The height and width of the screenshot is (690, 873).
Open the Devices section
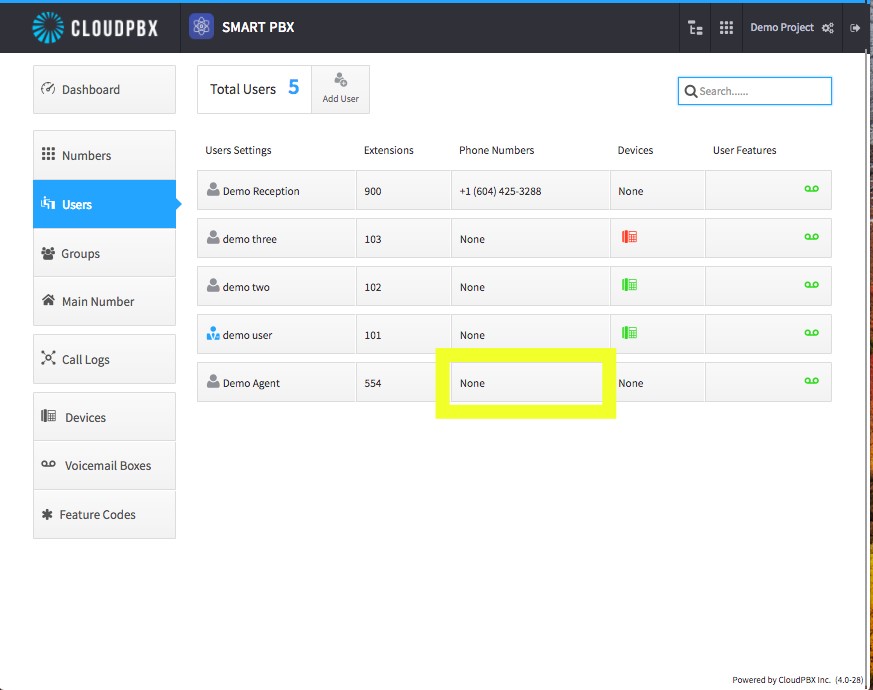pyautogui.click(x=105, y=417)
